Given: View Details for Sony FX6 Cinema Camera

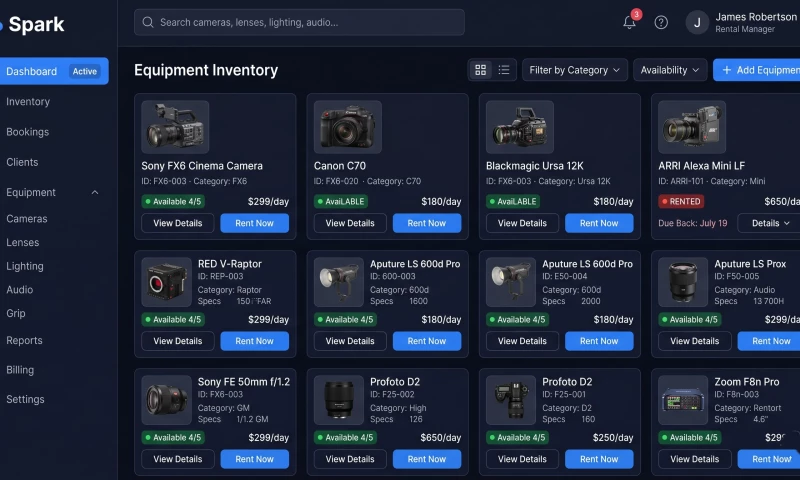Looking at the screenshot, I should click(x=178, y=223).
